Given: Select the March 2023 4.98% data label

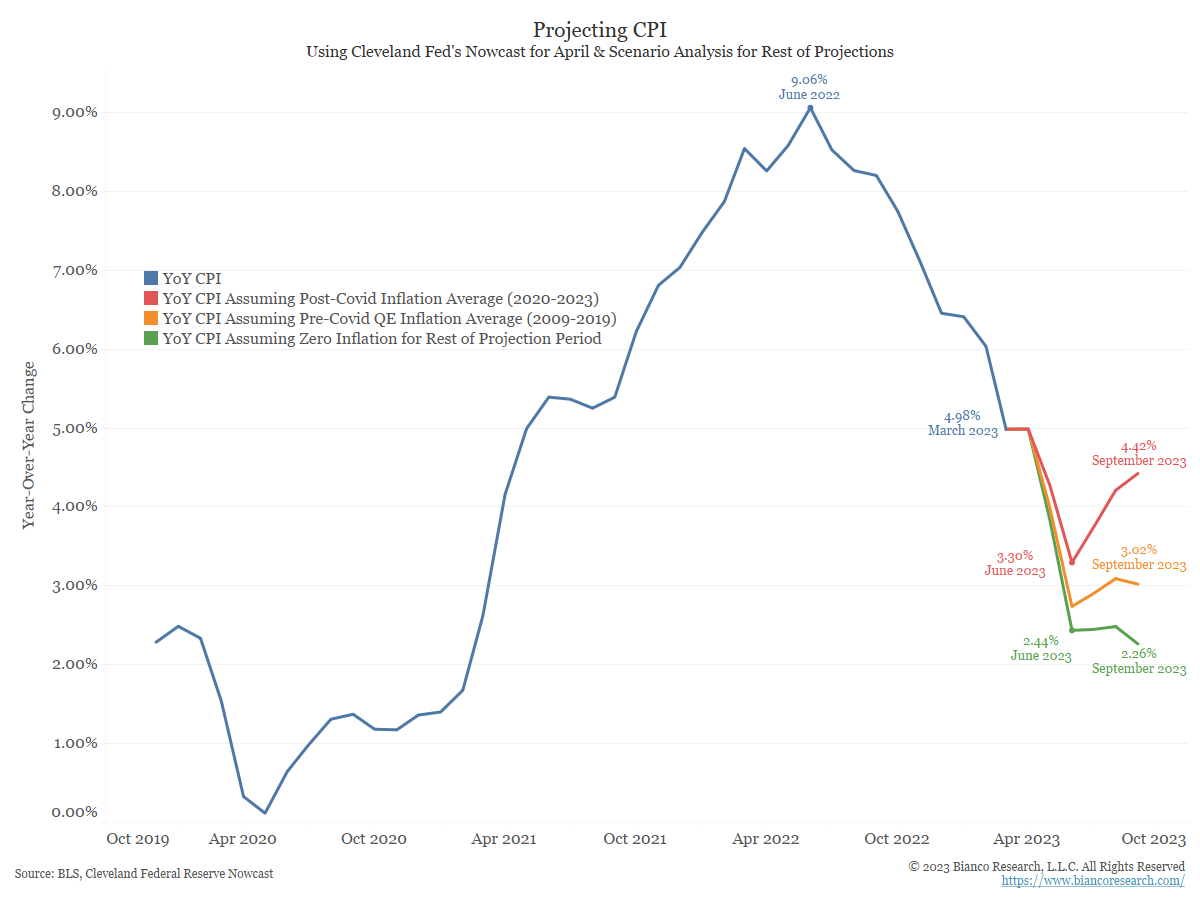Looking at the screenshot, I should pos(961,423).
